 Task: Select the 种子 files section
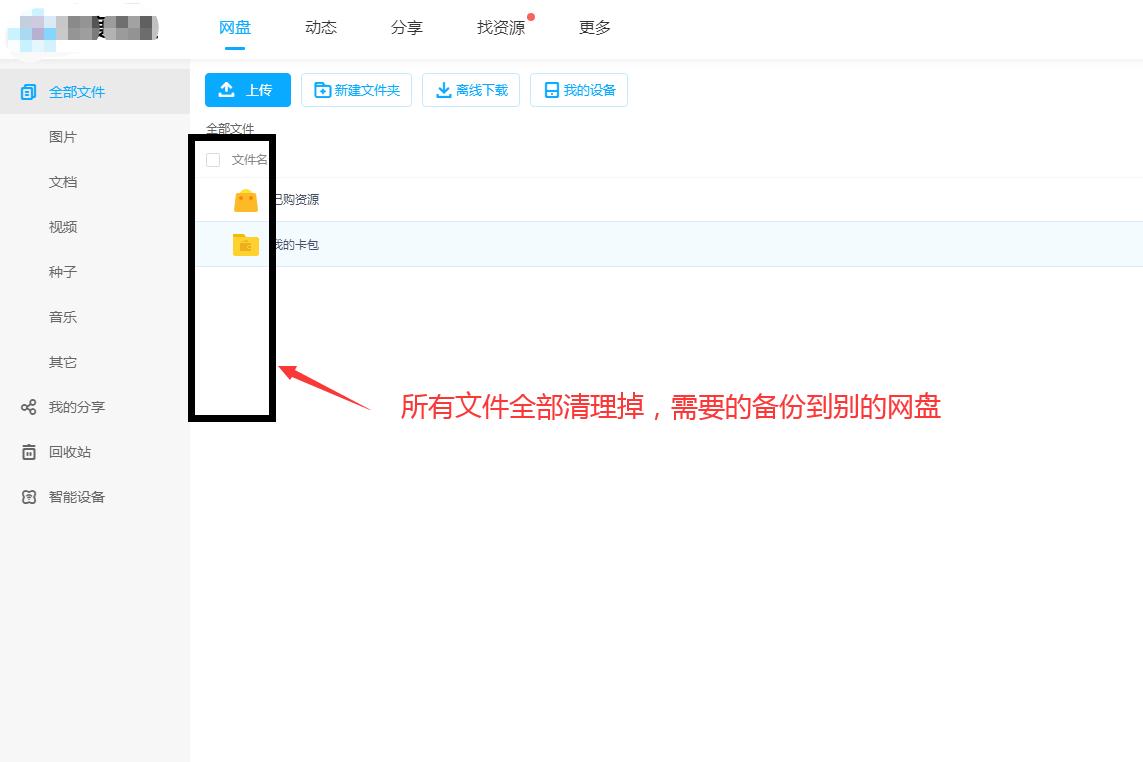pos(62,271)
